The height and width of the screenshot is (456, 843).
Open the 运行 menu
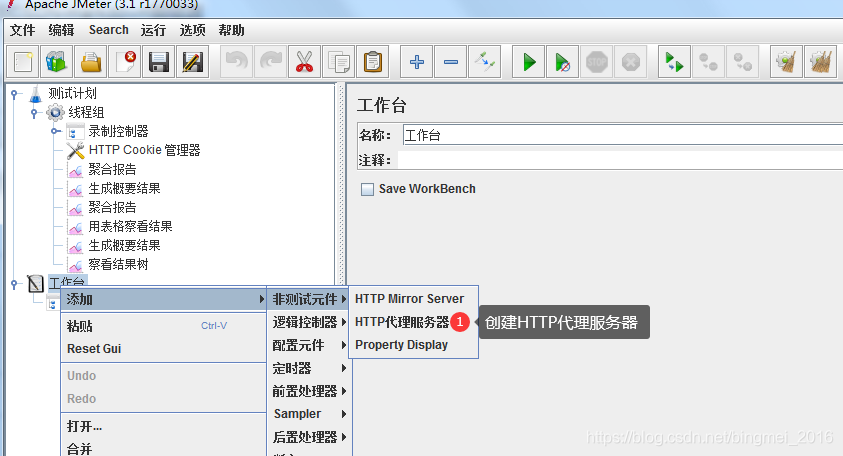(x=153, y=30)
